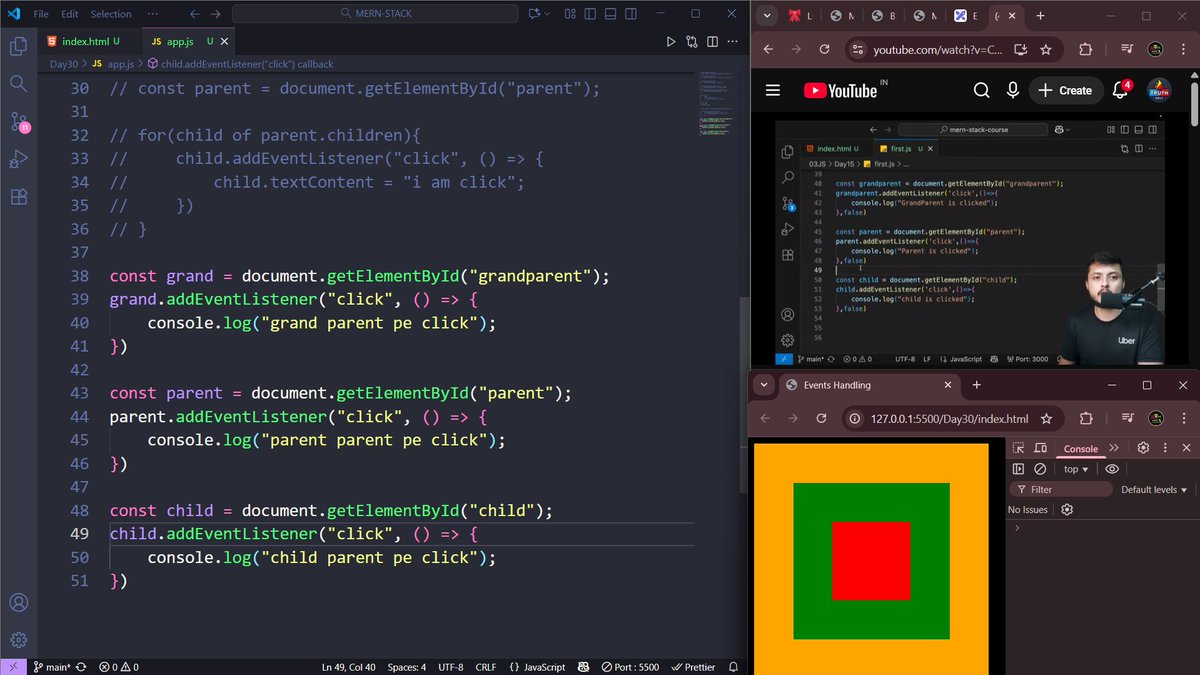This screenshot has width=1200, height=675.
Task: Open tab search dropdown in Events Handling window
Action: pos(765,385)
